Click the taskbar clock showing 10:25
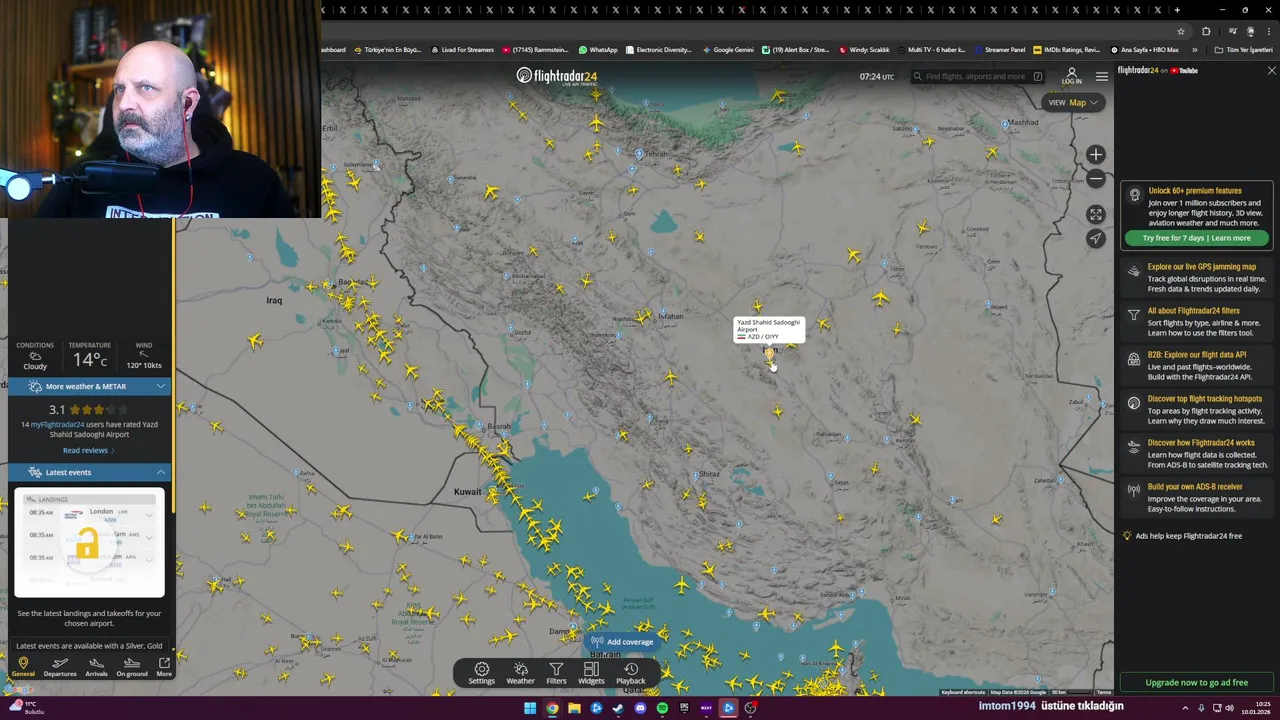This screenshot has width=1280, height=720. (x=1256, y=708)
